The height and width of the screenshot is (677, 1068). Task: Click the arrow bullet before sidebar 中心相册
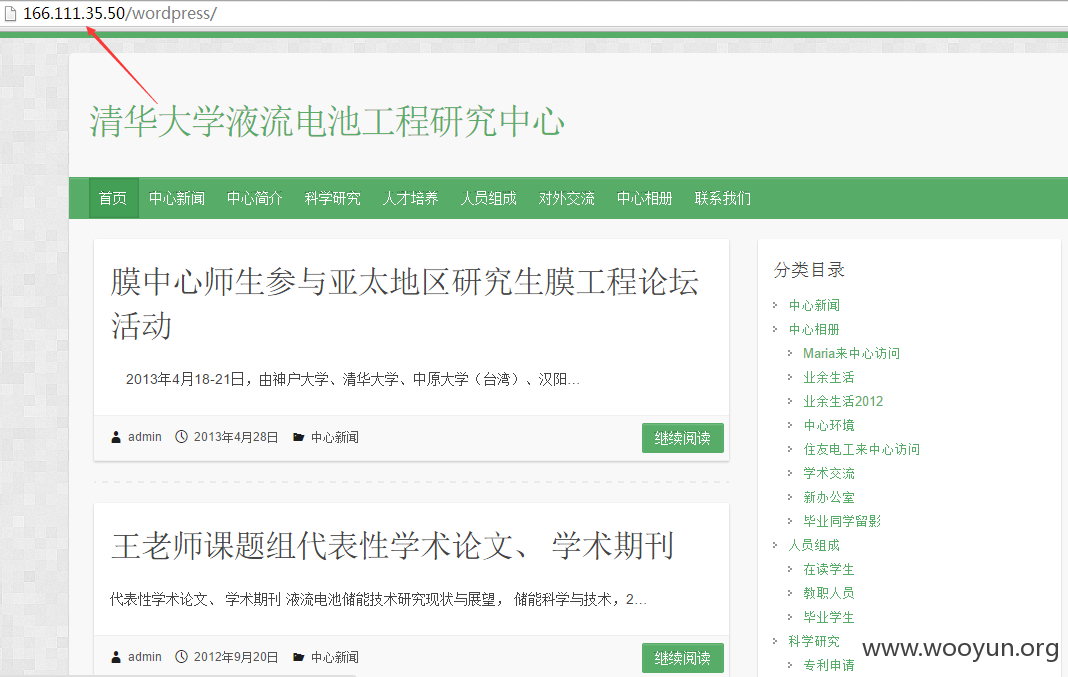click(x=775, y=329)
